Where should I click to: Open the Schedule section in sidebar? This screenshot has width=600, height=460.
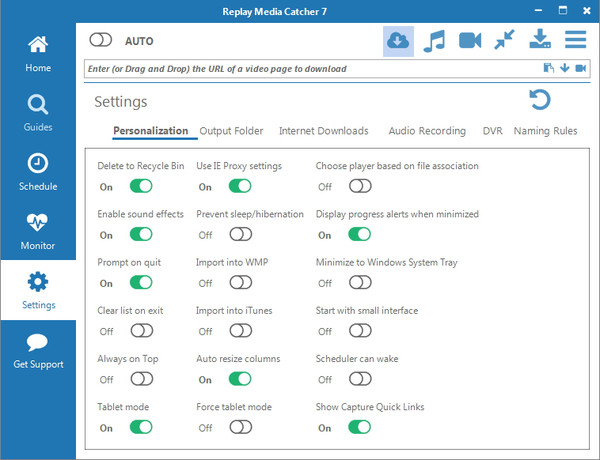[38, 172]
